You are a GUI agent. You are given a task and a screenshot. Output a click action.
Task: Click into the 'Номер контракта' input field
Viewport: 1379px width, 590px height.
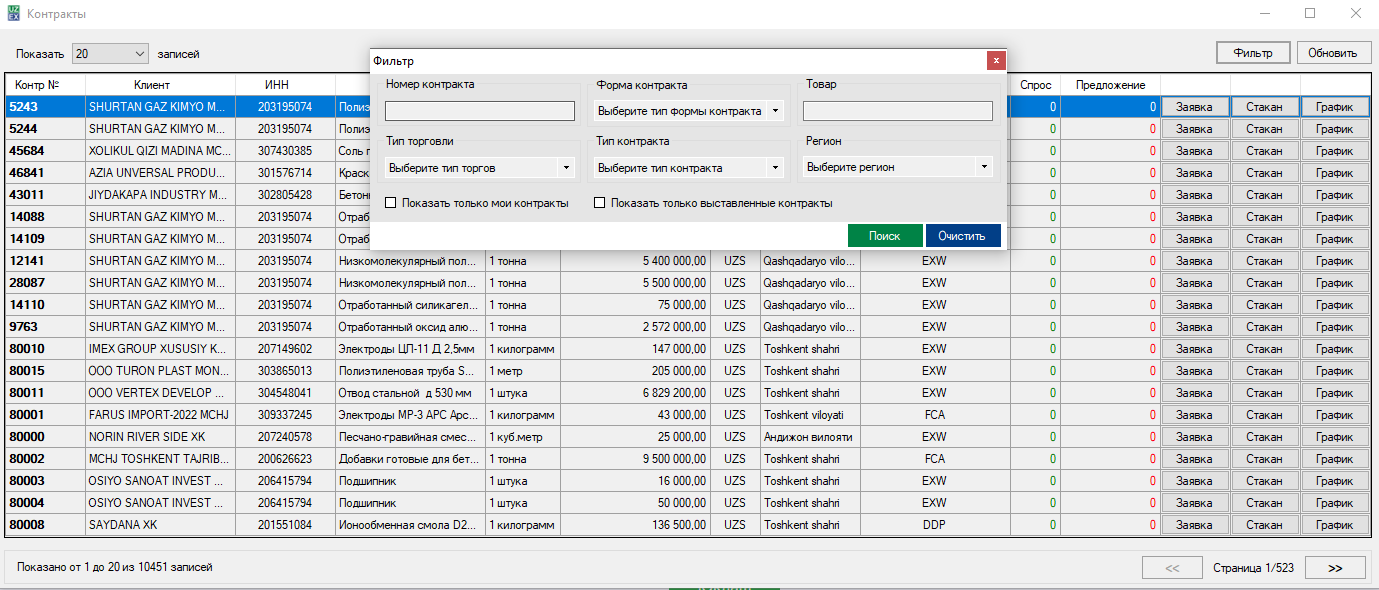point(480,111)
